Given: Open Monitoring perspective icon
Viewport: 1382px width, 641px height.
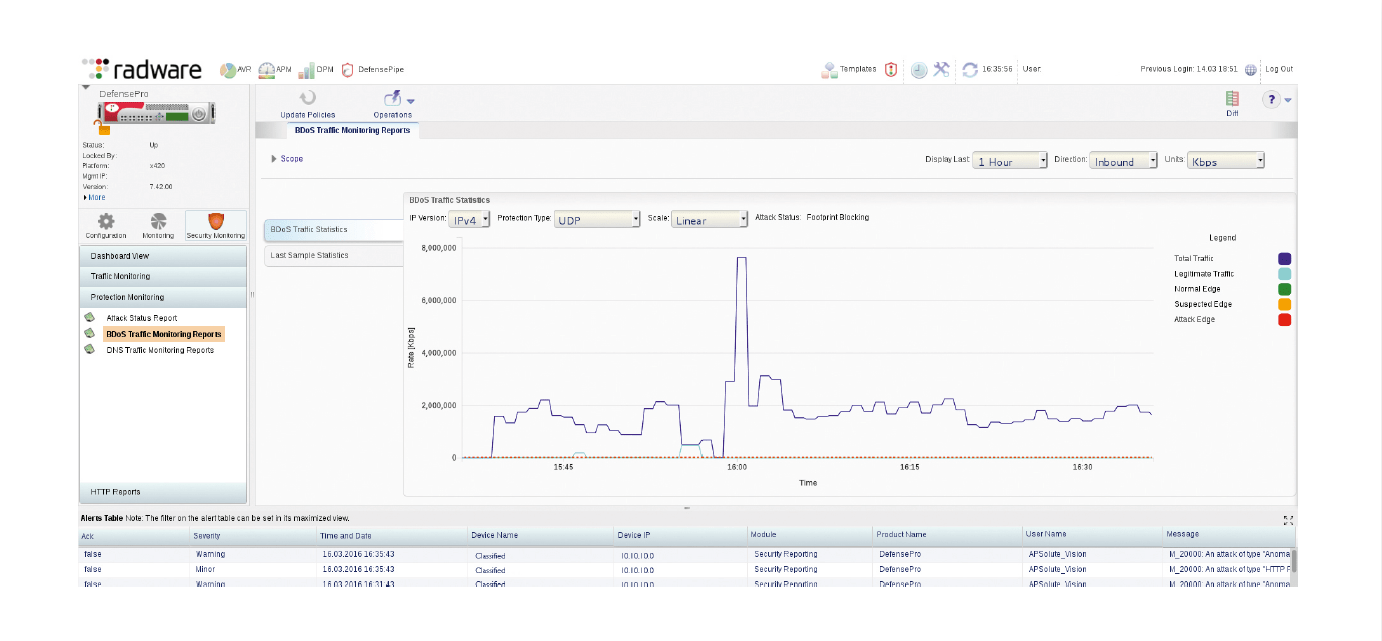Looking at the screenshot, I should click(x=158, y=222).
